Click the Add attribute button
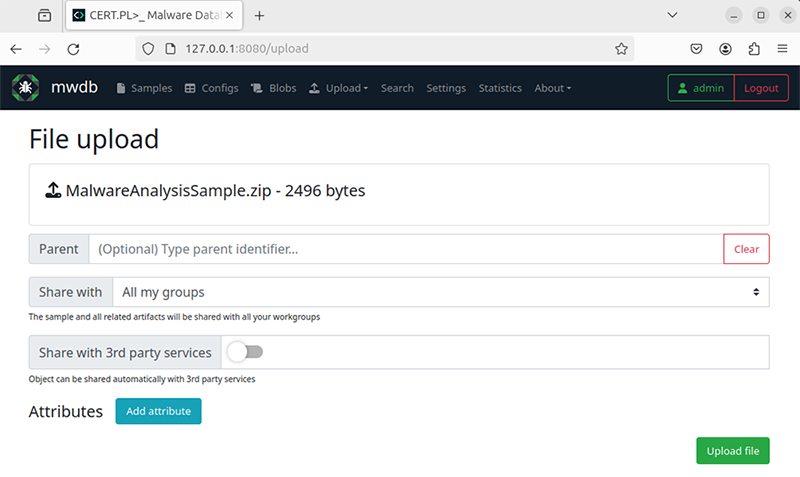 tap(158, 411)
